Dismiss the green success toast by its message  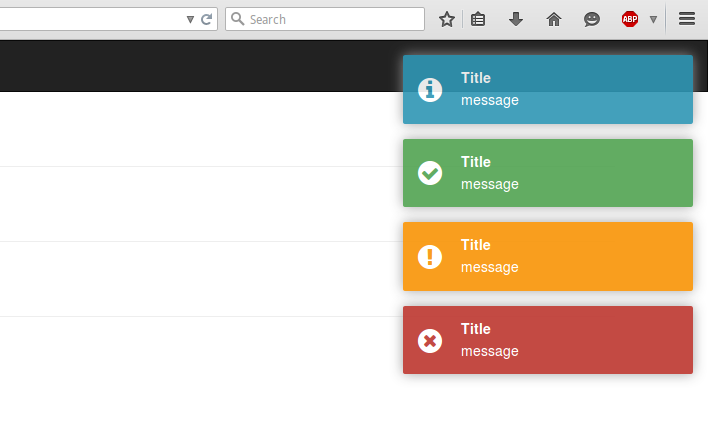tap(489, 184)
